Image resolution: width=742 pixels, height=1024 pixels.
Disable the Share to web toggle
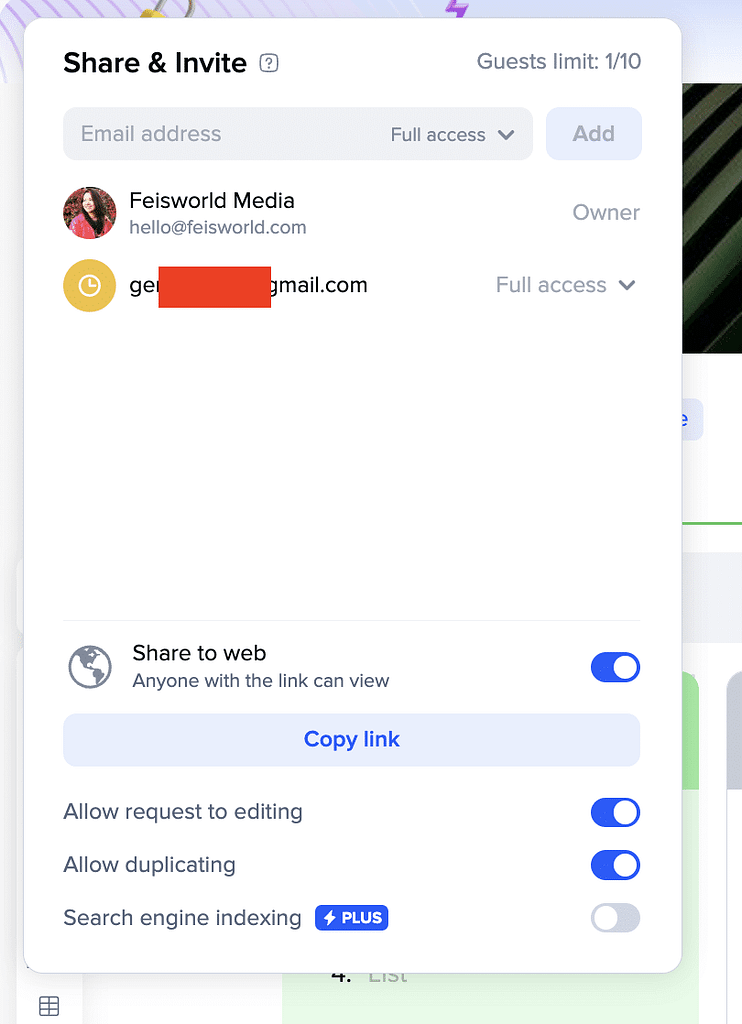tap(615, 667)
